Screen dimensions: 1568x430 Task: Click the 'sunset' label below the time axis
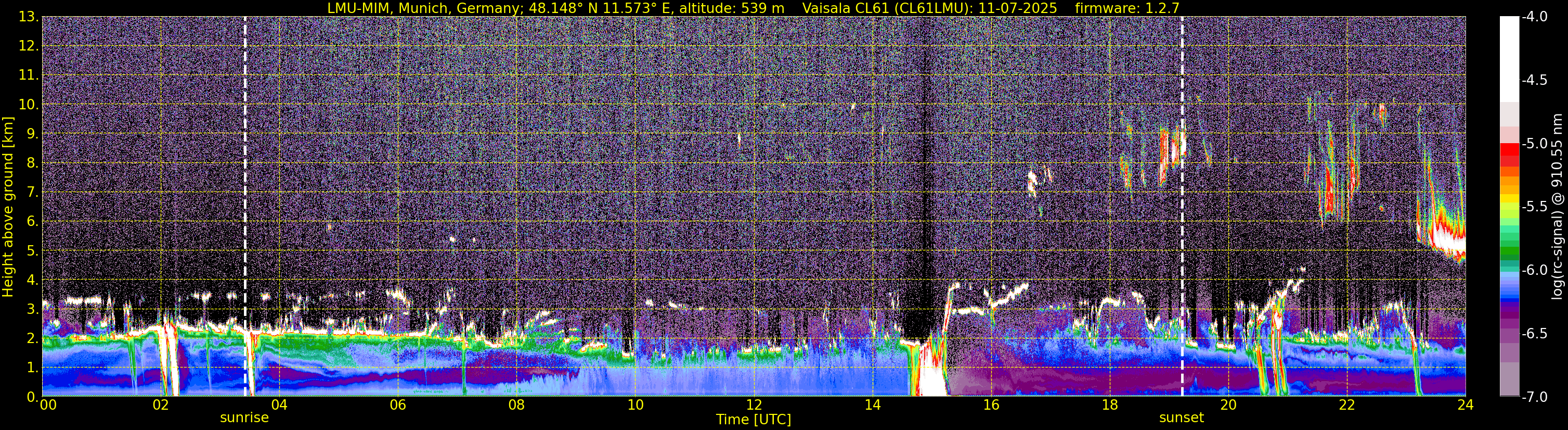coord(1182,418)
